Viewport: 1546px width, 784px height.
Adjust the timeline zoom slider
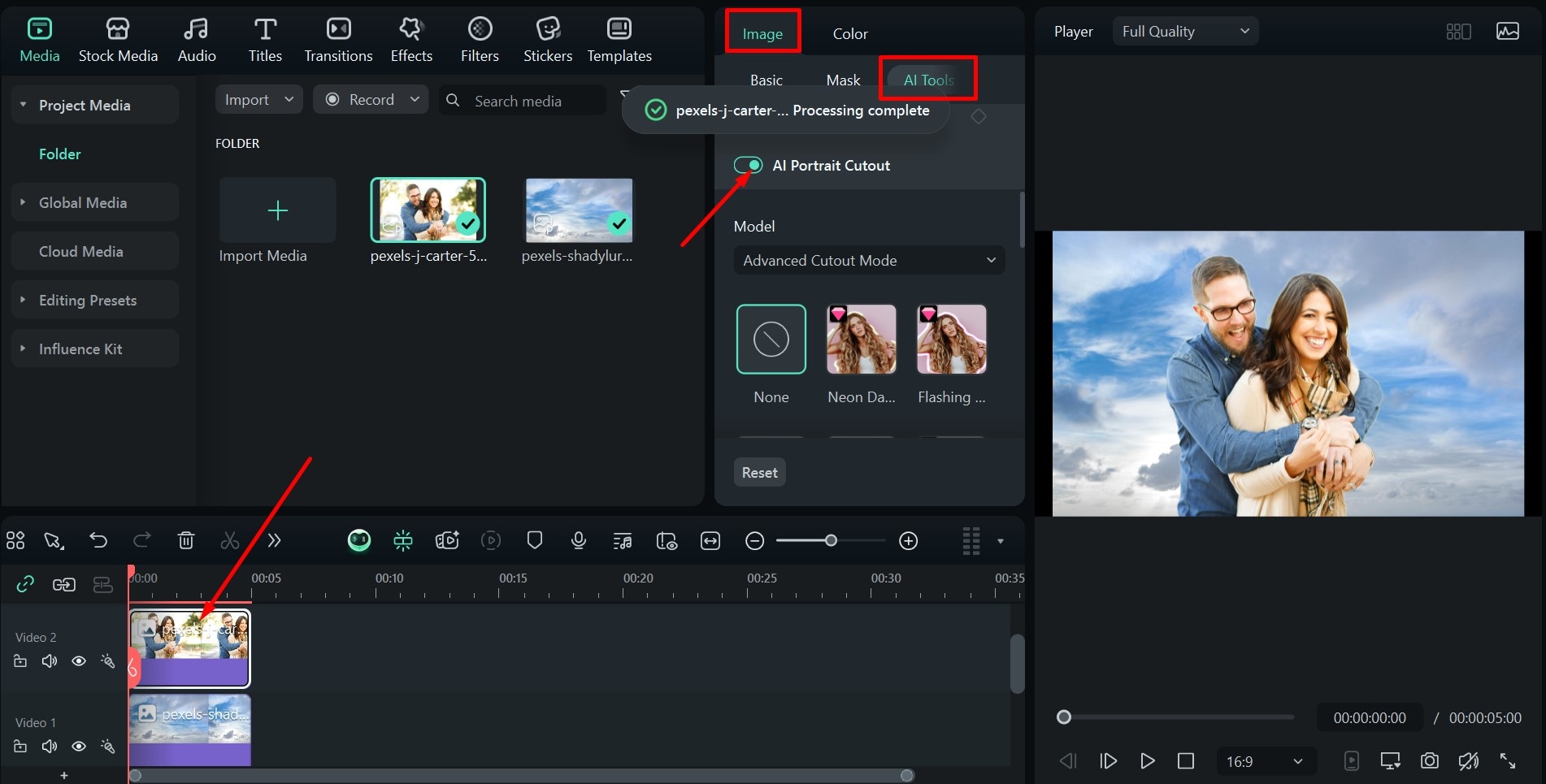click(x=831, y=540)
